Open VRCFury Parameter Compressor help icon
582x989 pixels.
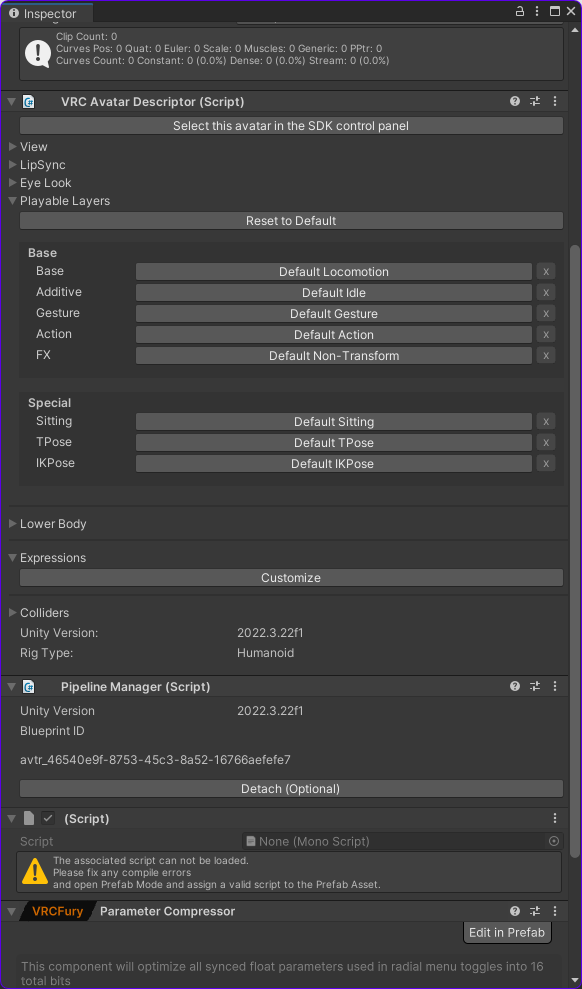click(515, 911)
